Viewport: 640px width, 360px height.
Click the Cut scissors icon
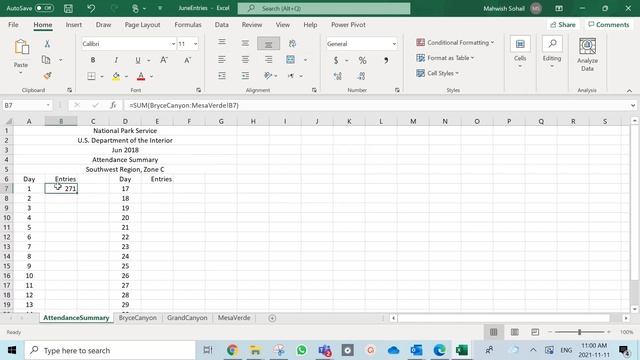tap(47, 44)
